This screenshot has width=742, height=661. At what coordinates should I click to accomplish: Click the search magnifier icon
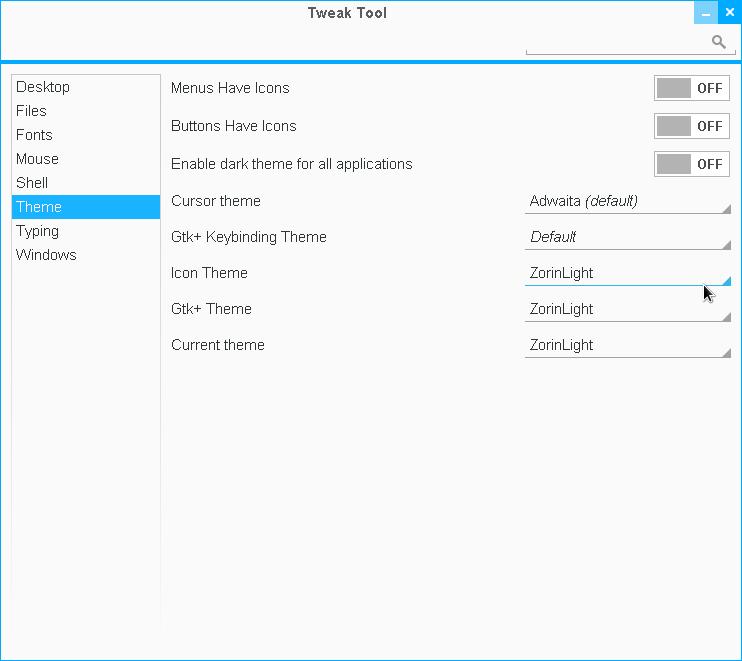pyautogui.click(x=718, y=41)
